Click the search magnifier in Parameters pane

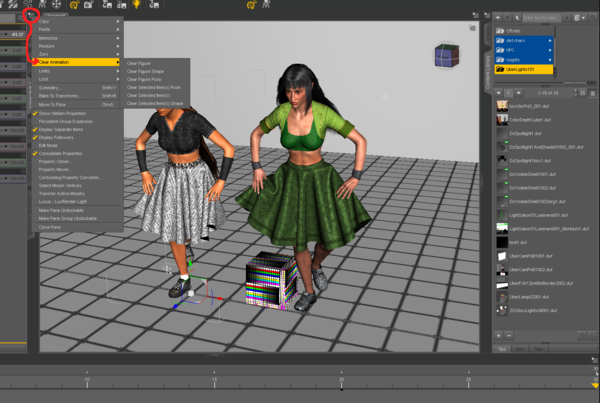20,18
